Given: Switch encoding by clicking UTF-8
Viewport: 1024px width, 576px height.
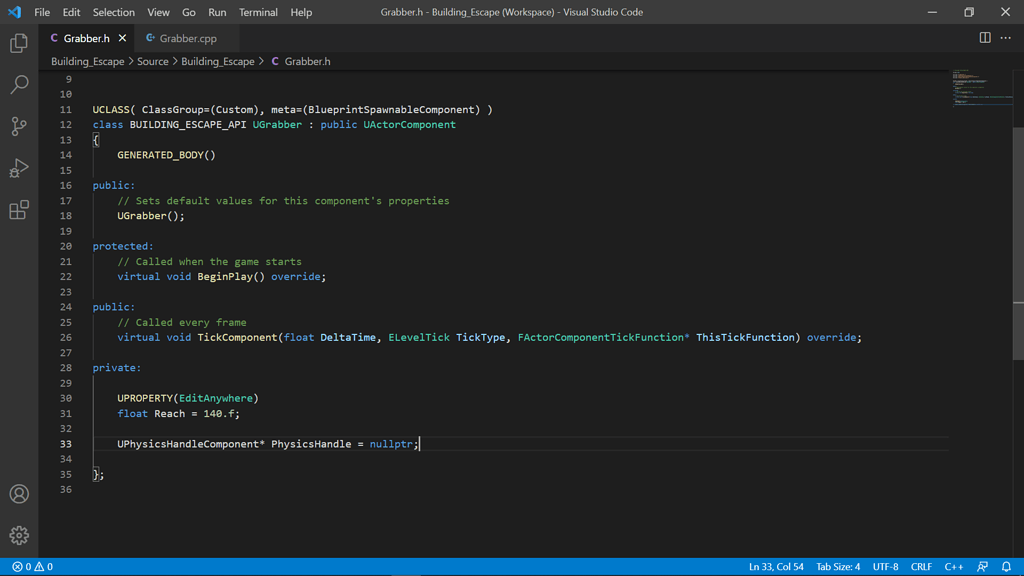Looking at the screenshot, I should 885,566.
